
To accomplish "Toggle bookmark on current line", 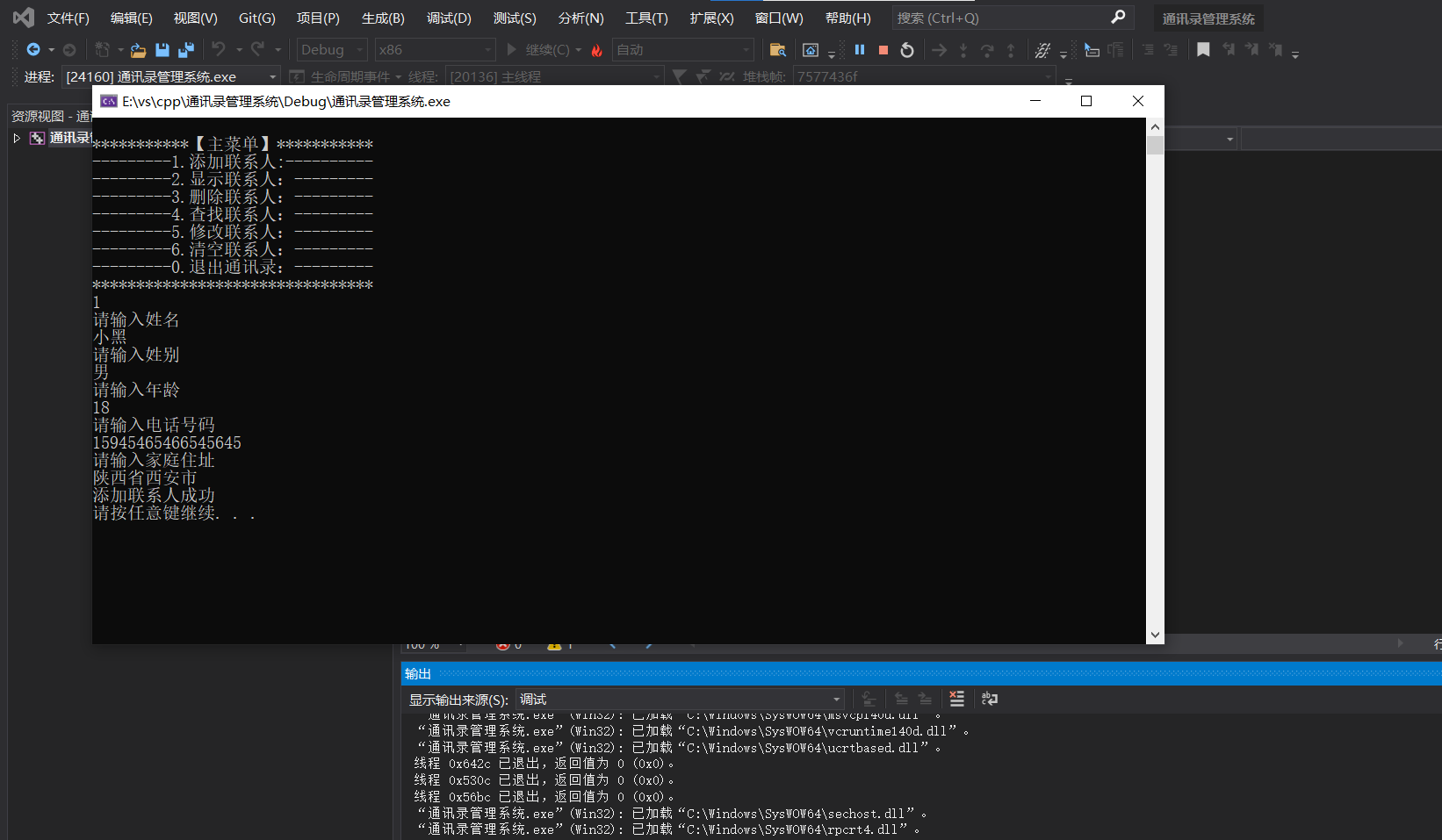I will pos(1203,50).
